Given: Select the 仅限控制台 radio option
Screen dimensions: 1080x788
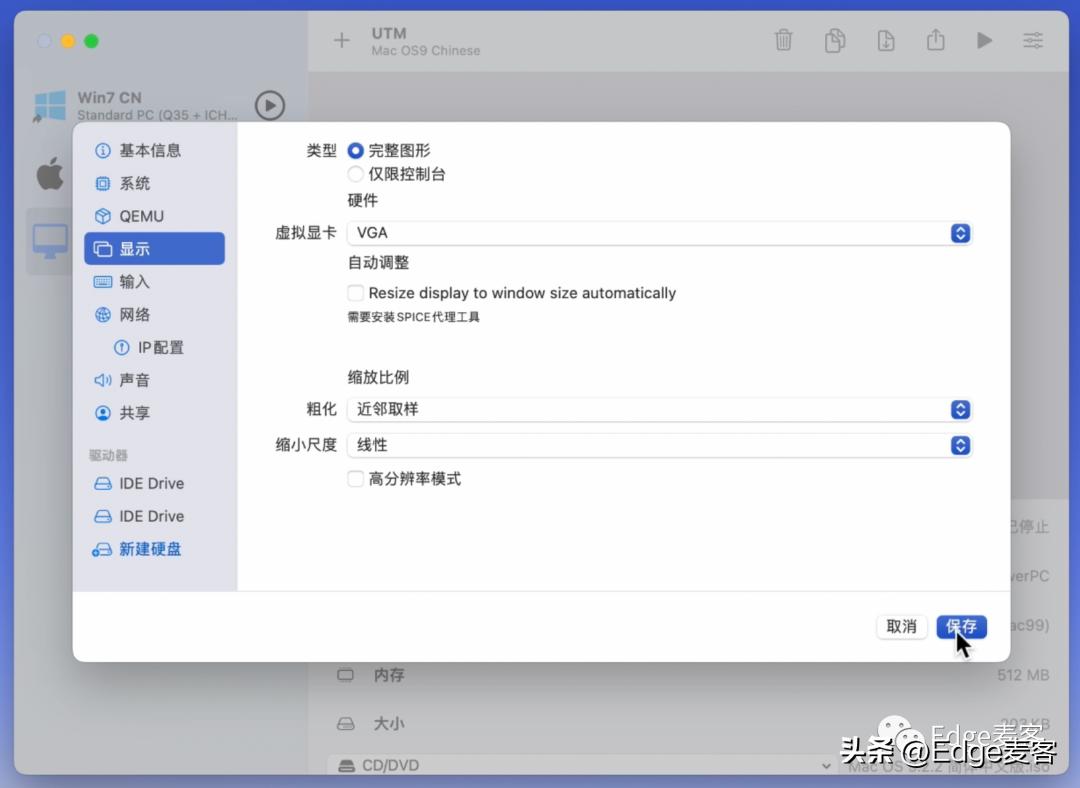Looking at the screenshot, I should 356,173.
